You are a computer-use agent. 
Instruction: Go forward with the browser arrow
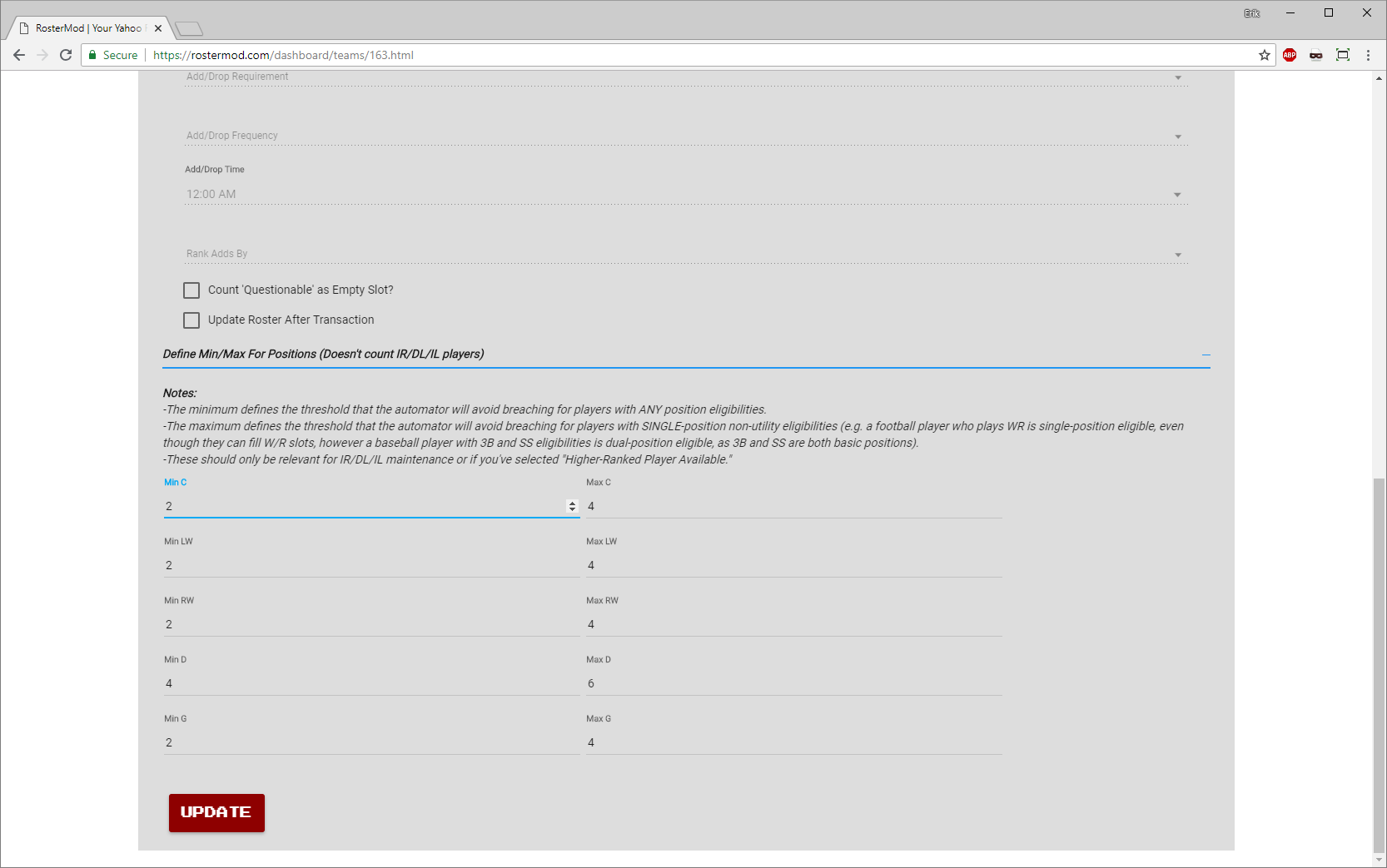tap(42, 55)
